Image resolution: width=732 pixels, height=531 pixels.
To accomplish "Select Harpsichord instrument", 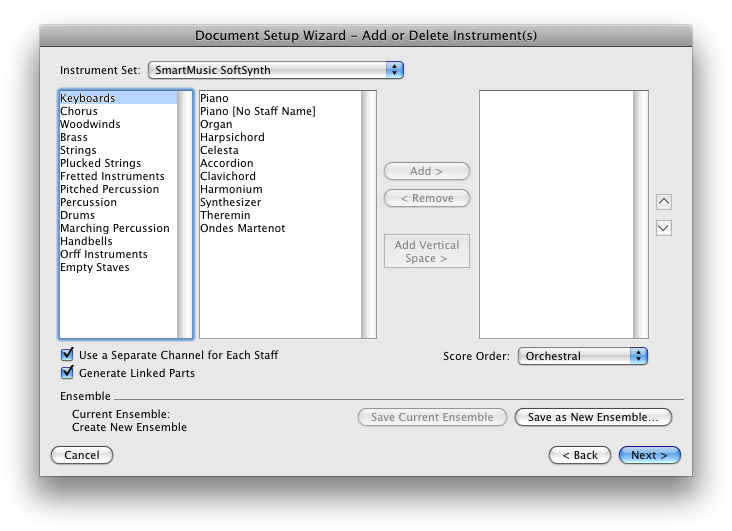I will pos(281,137).
